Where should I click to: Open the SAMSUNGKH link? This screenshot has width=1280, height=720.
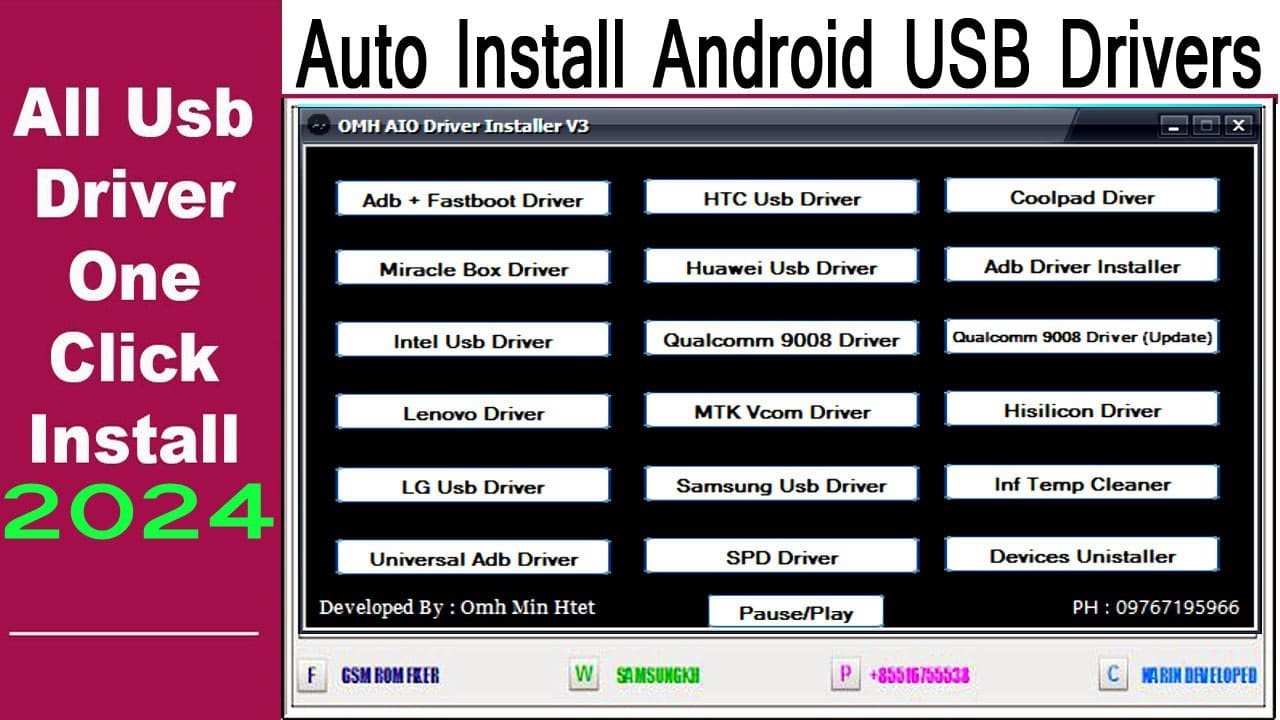click(x=658, y=676)
